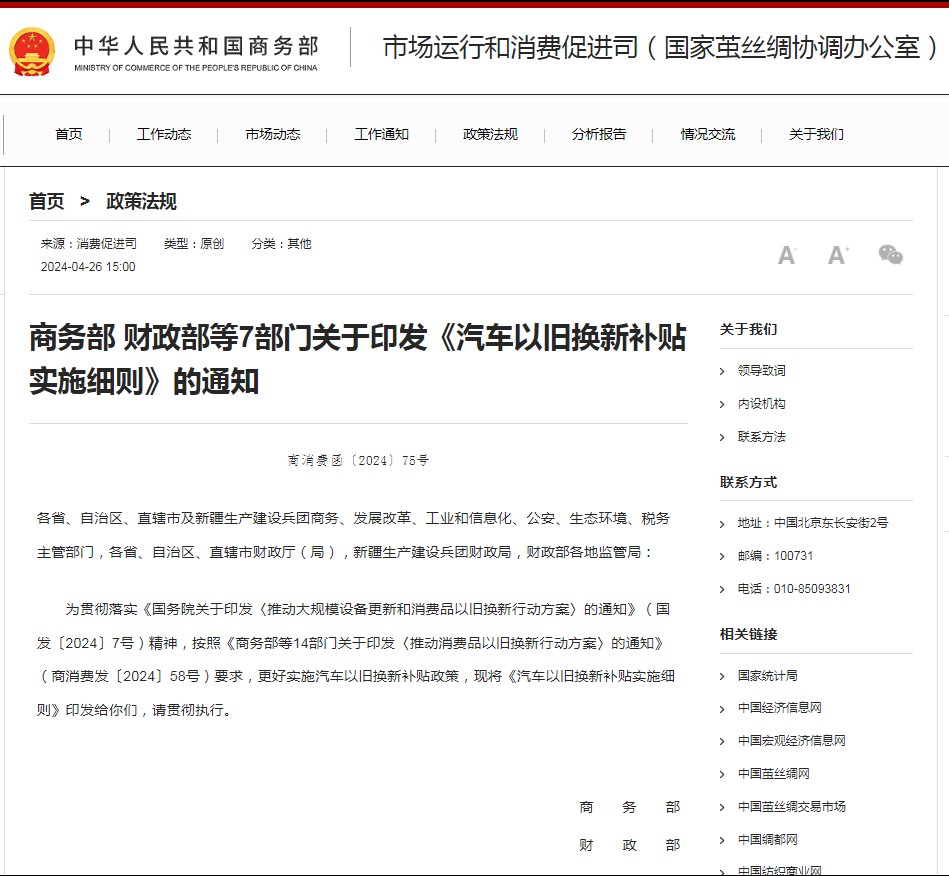Open the 情况交流 navigation tab
The image size is (949, 876).
click(708, 134)
